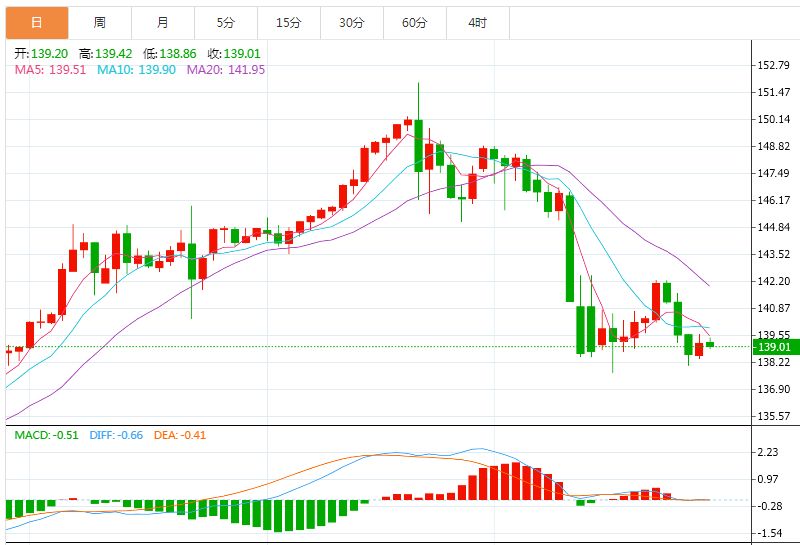Click the MACD: -0.51 readout
This screenshot has height=545, width=800.
46,435
